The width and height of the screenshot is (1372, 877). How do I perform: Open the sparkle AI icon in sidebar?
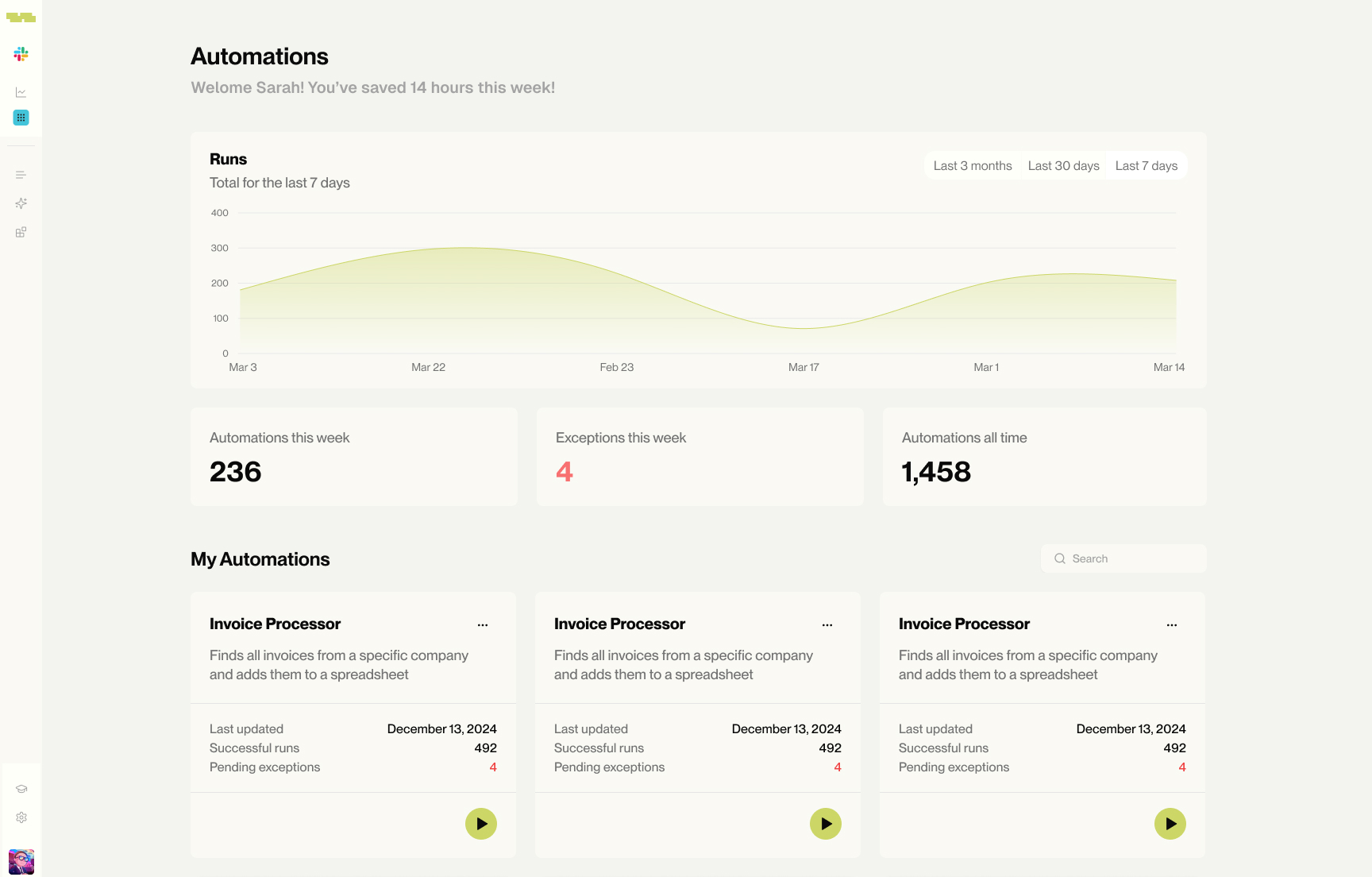click(21, 203)
